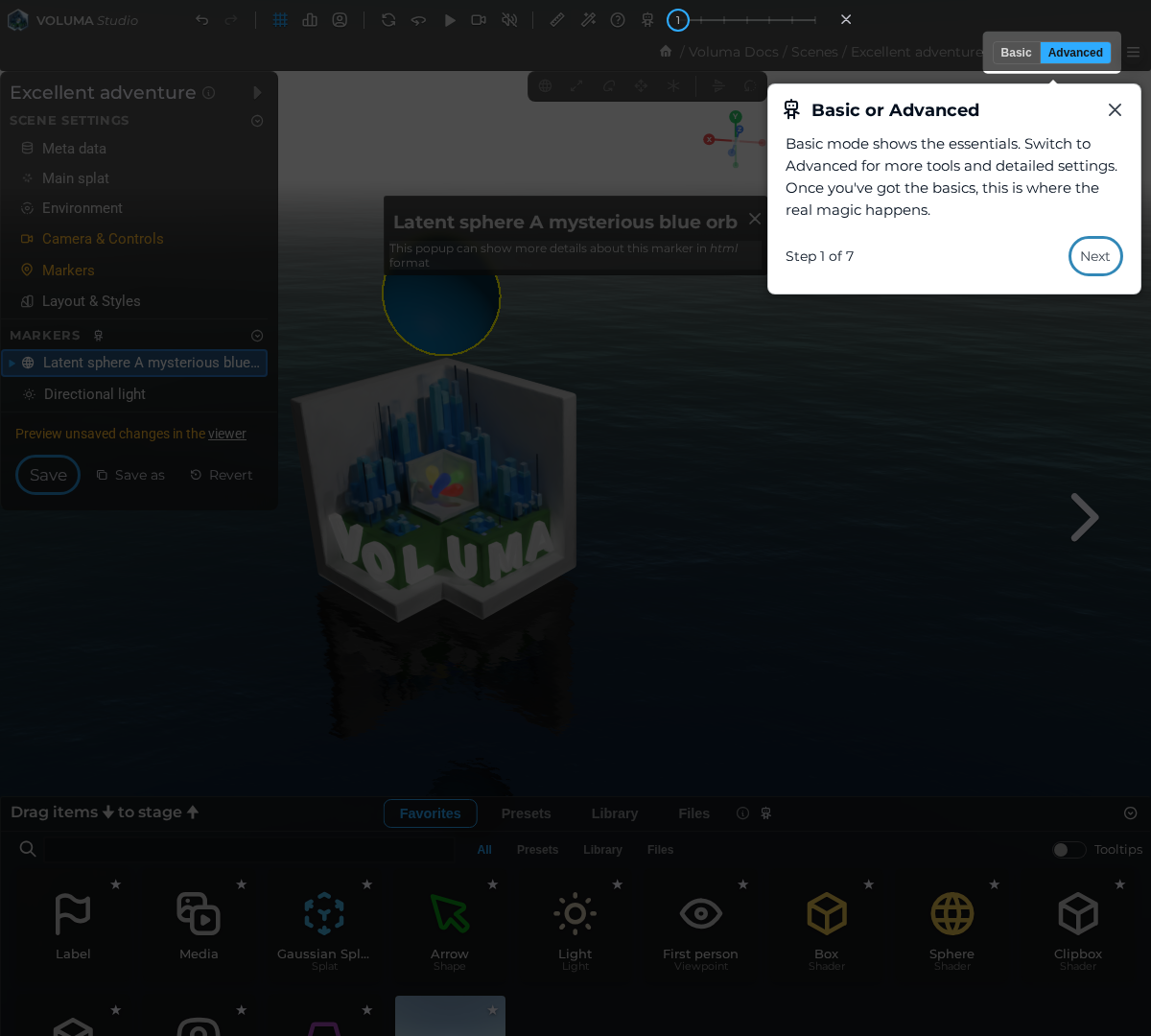Viewport: 1151px width, 1036px height.
Task: Switch to Advanced mode
Action: (x=1075, y=53)
